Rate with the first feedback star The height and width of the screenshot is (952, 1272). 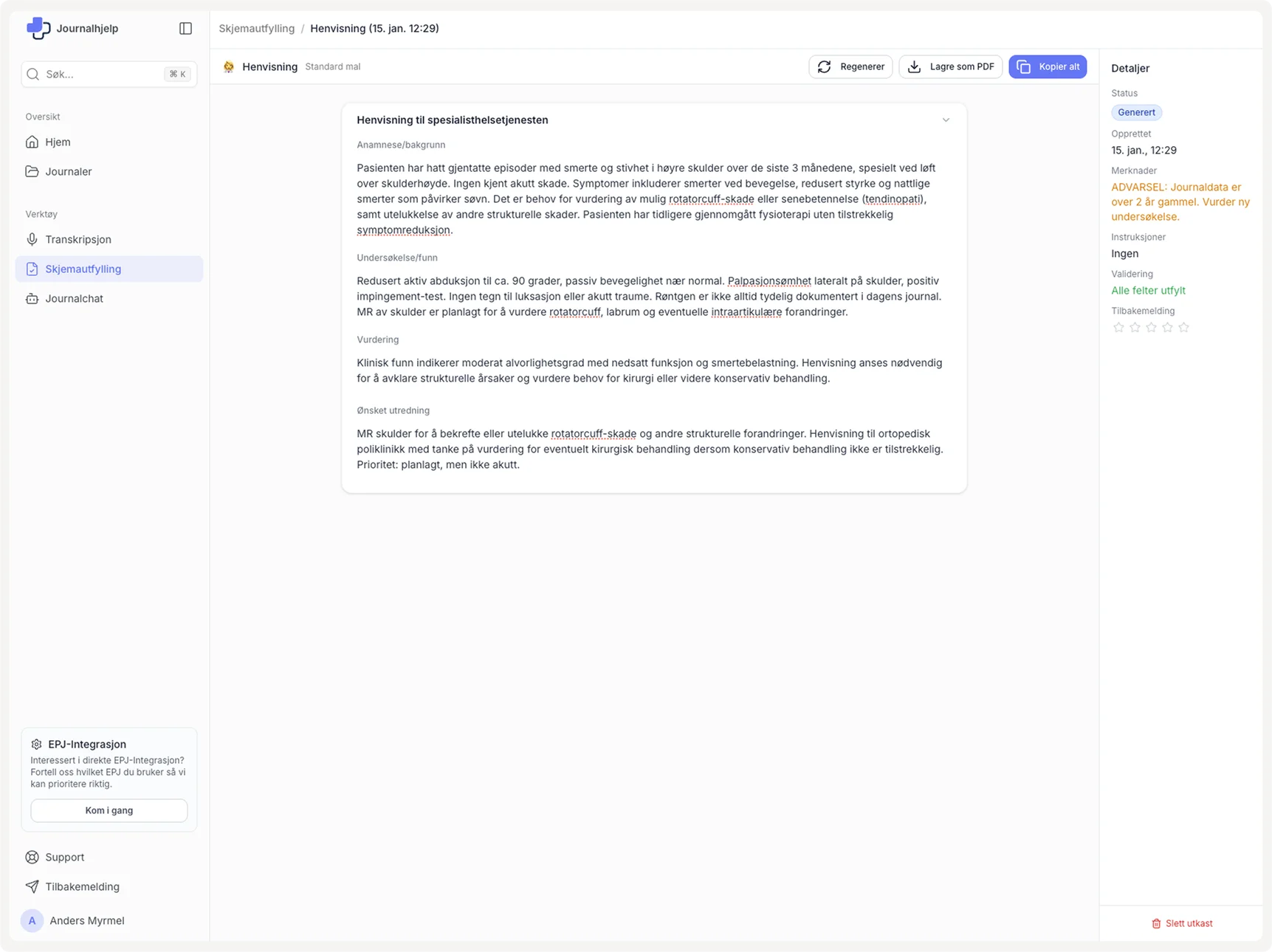(x=1118, y=327)
